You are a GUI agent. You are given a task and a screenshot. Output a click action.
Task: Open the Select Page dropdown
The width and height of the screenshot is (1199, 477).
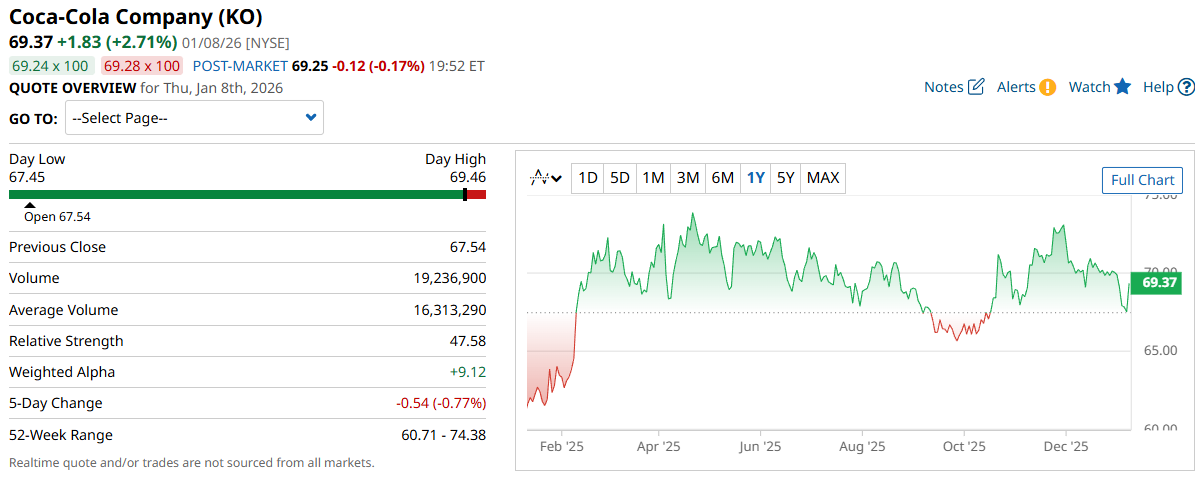(x=194, y=118)
